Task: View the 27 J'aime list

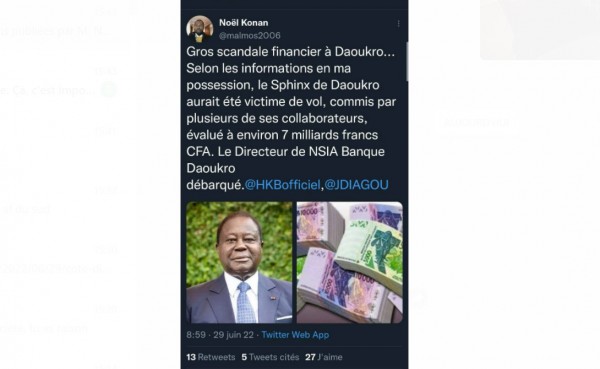Action: point(324,357)
